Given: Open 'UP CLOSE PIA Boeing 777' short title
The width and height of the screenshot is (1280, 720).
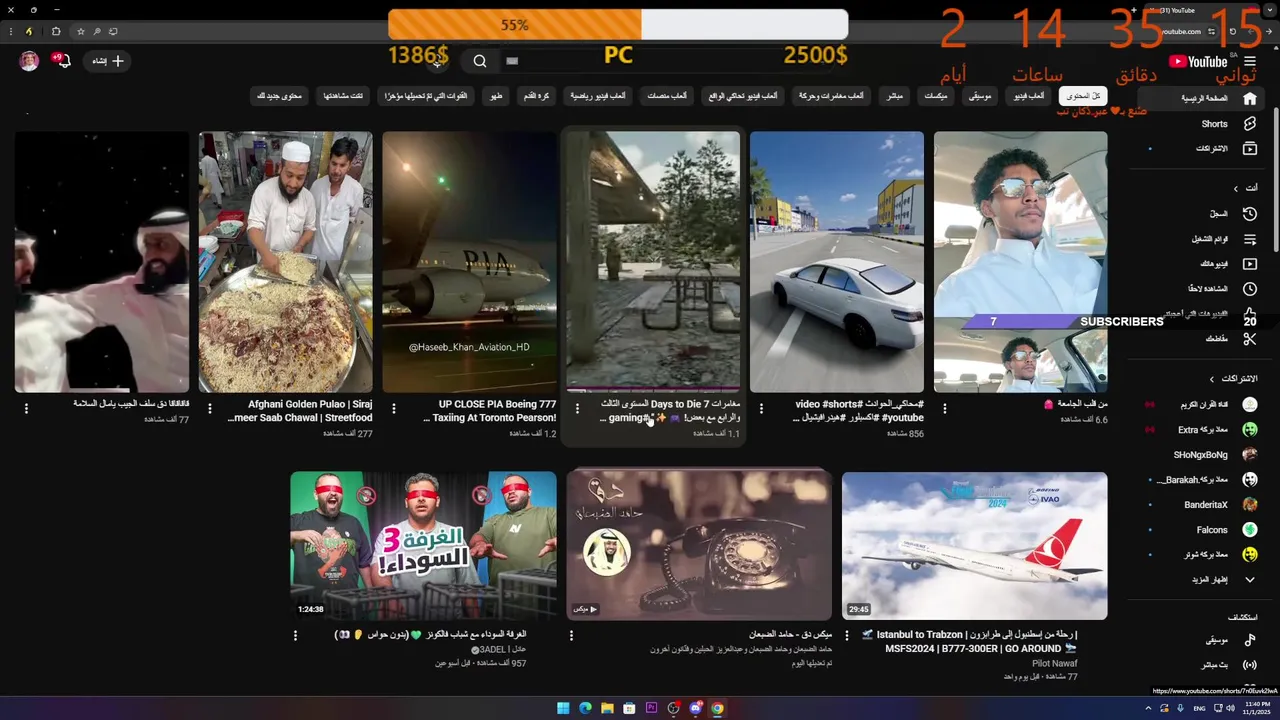Looking at the screenshot, I should pyautogui.click(x=490, y=411).
